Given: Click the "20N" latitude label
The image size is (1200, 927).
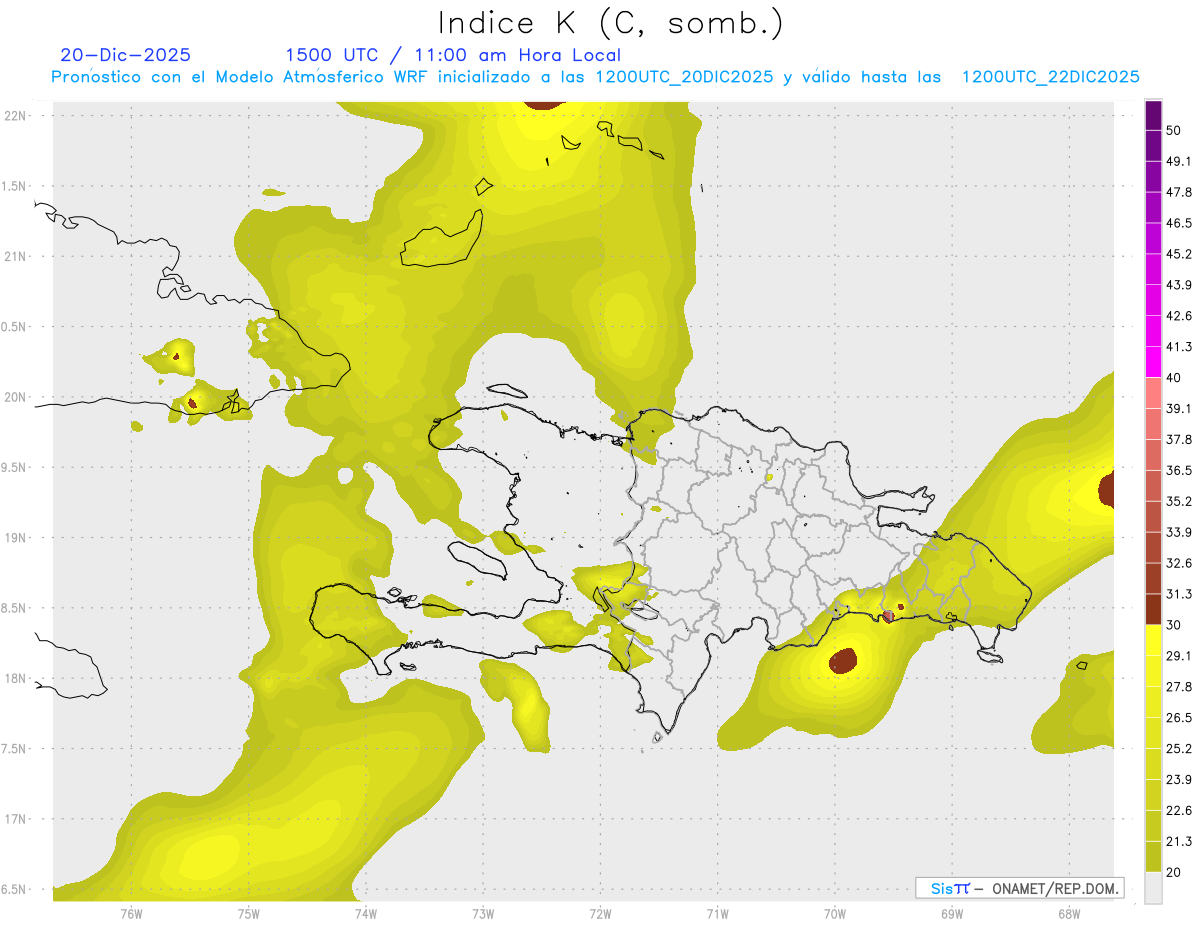Looking at the screenshot, I should click(17, 397).
